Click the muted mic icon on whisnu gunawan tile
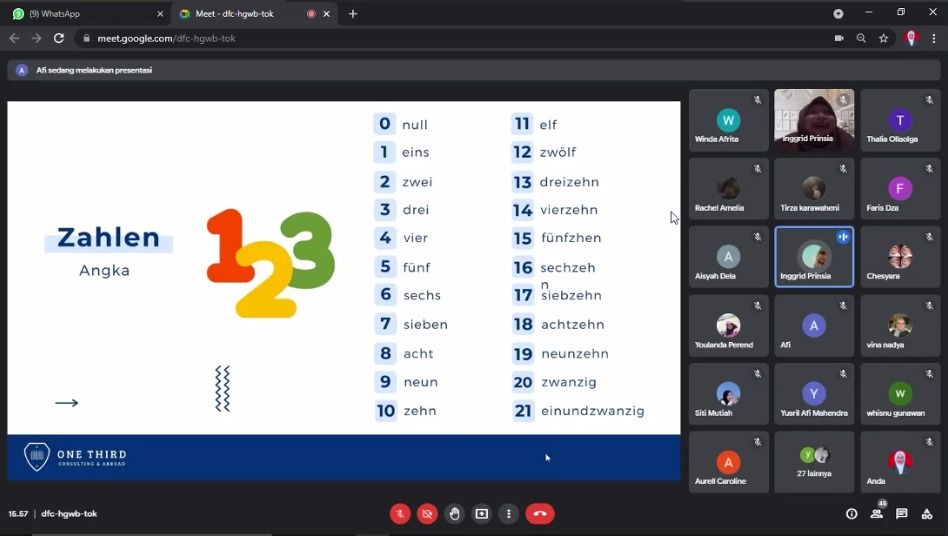This screenshot has height=536, width=948. coord(929,374)
